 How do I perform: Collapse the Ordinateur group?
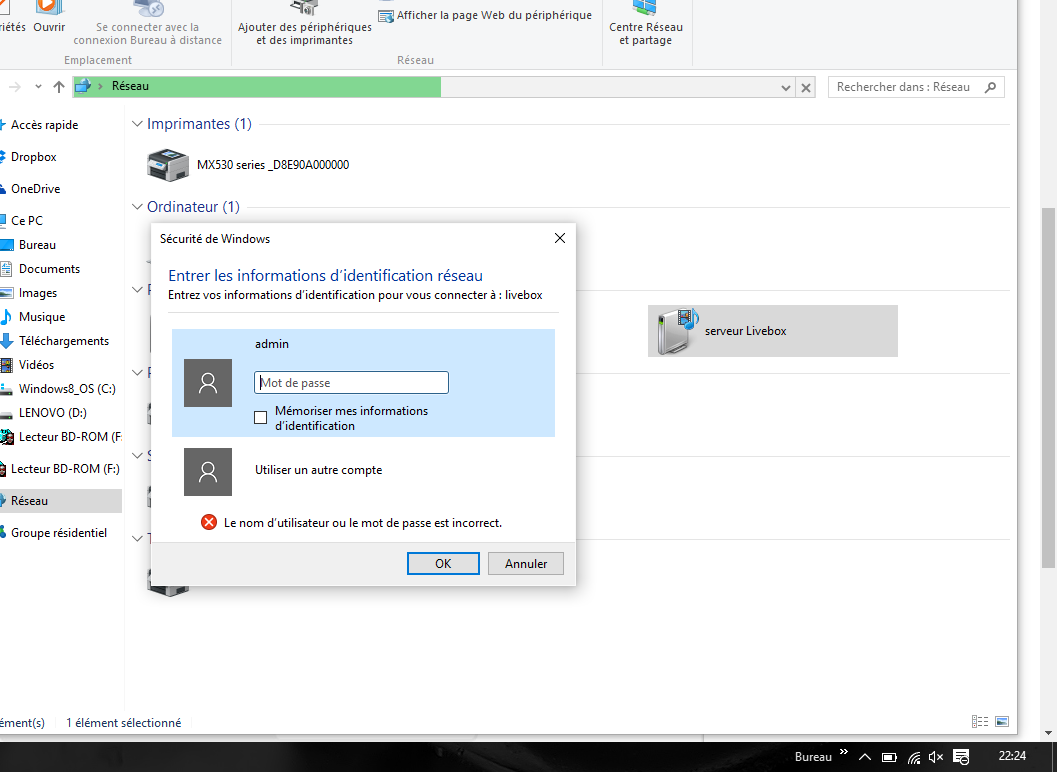click(138, 207)
